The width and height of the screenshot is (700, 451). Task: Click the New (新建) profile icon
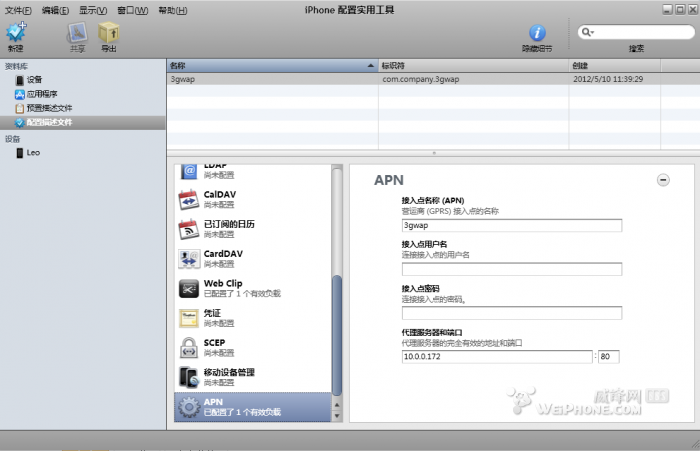tap(16, 32)
